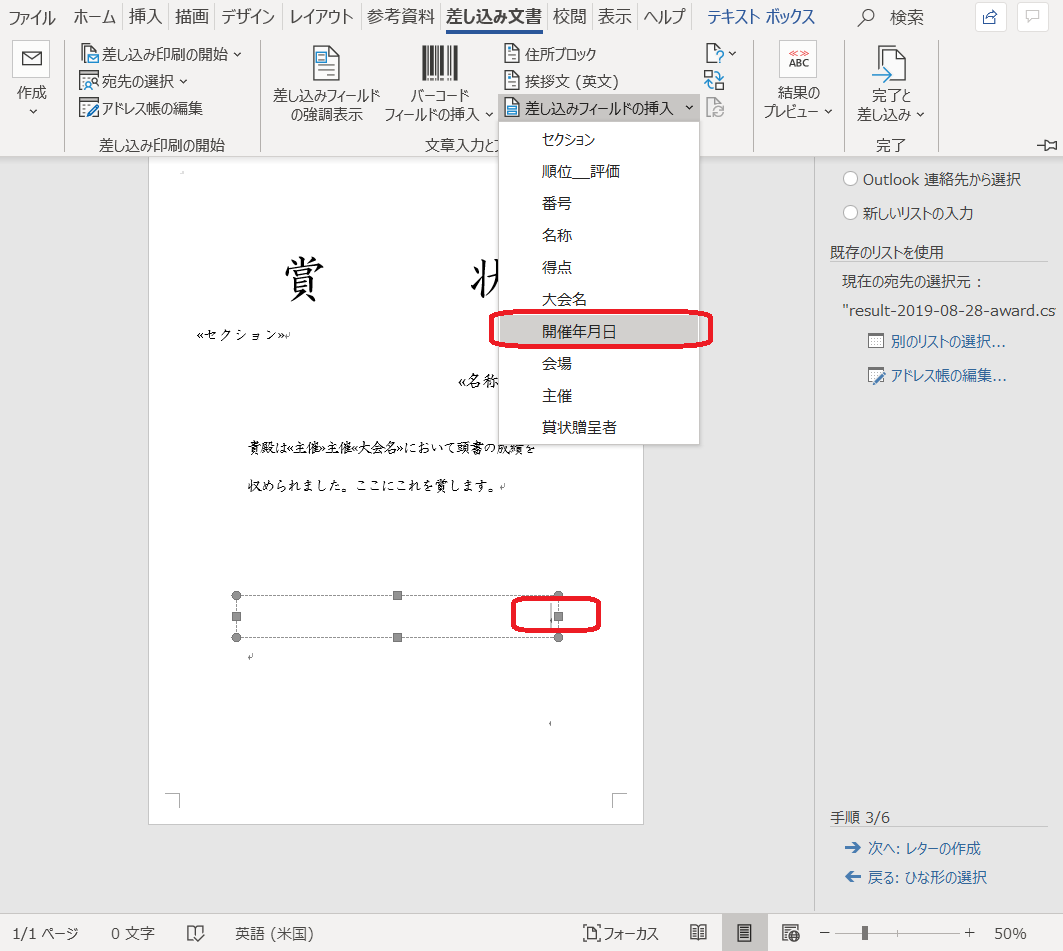Switch to the フォーカス view mode
Viewport: 1063px width, 951px height.
click(621, 933)
